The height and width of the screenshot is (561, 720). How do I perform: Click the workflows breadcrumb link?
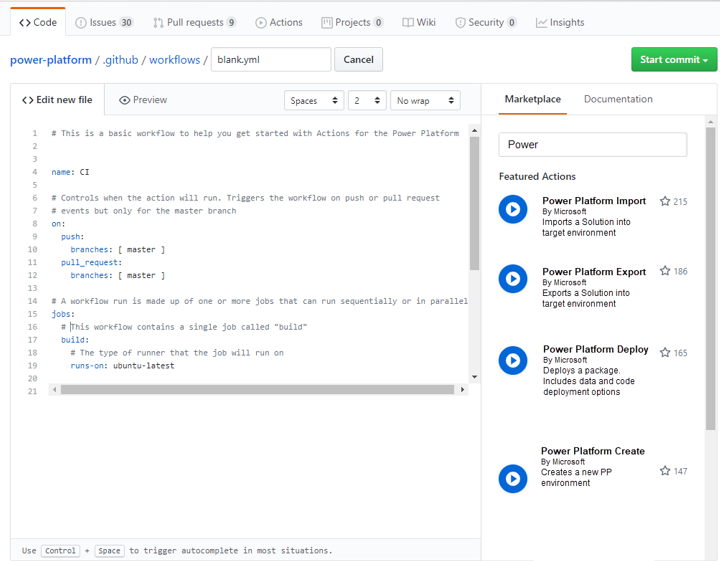[x=174, y=60]
